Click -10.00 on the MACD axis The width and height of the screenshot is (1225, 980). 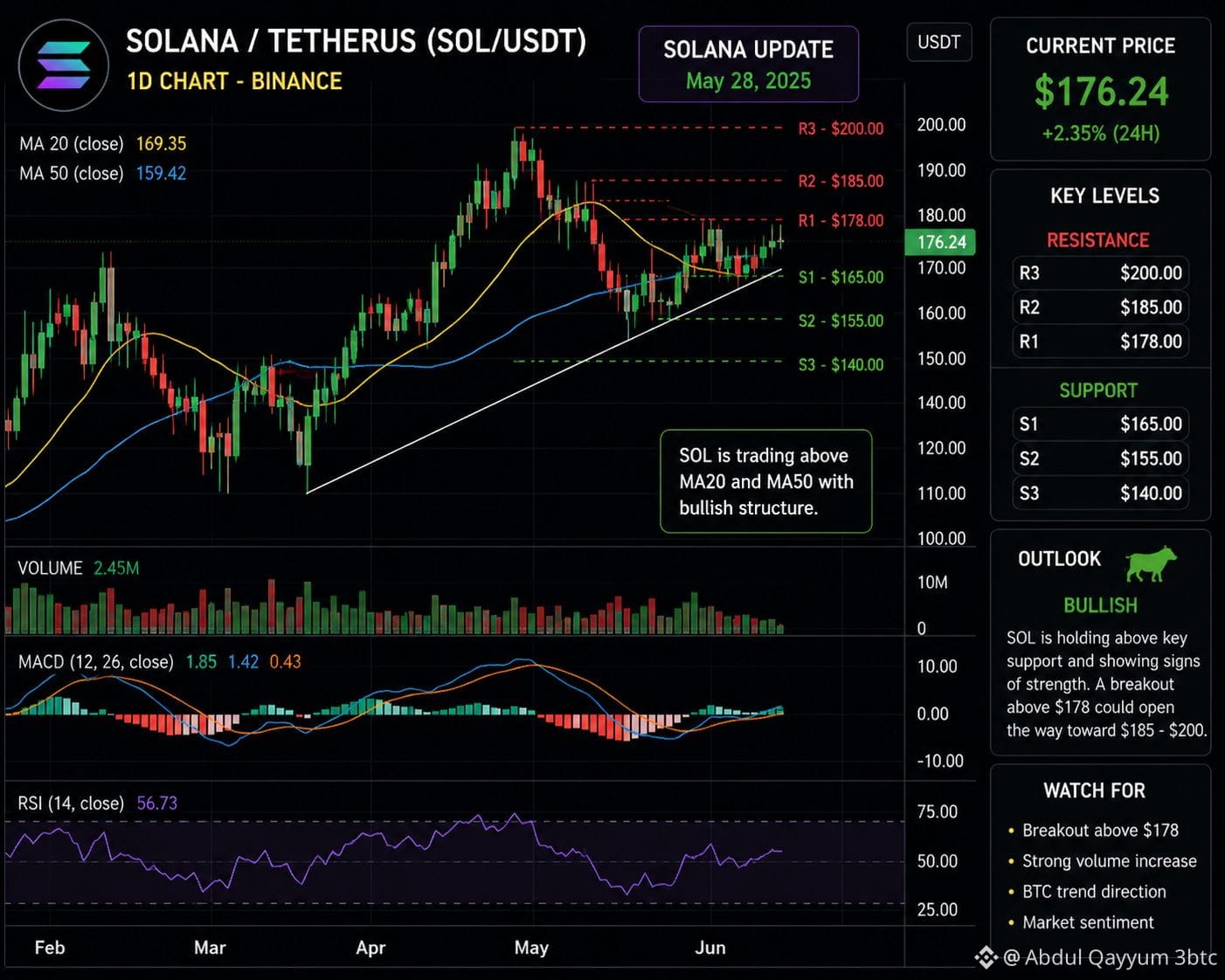pos(940,761)
